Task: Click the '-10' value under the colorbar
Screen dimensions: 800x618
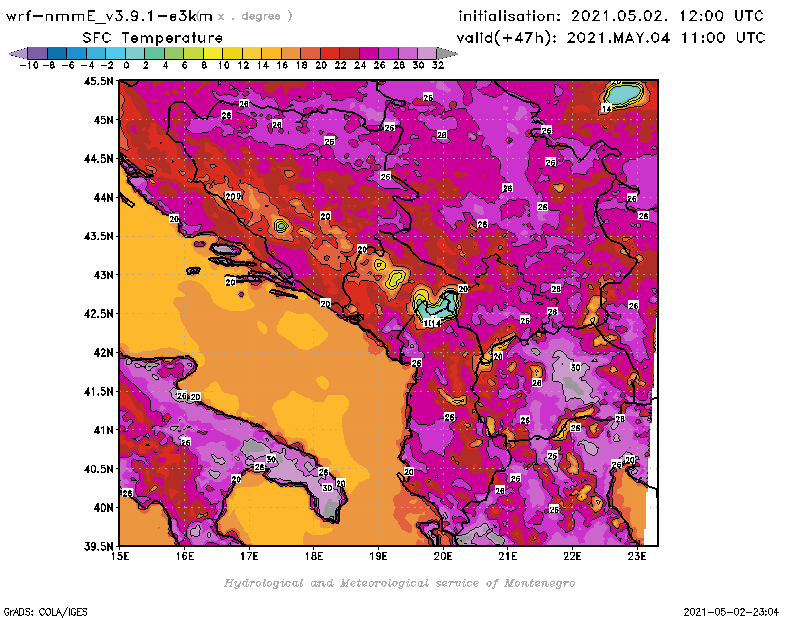Action: [x=29, y=65]
